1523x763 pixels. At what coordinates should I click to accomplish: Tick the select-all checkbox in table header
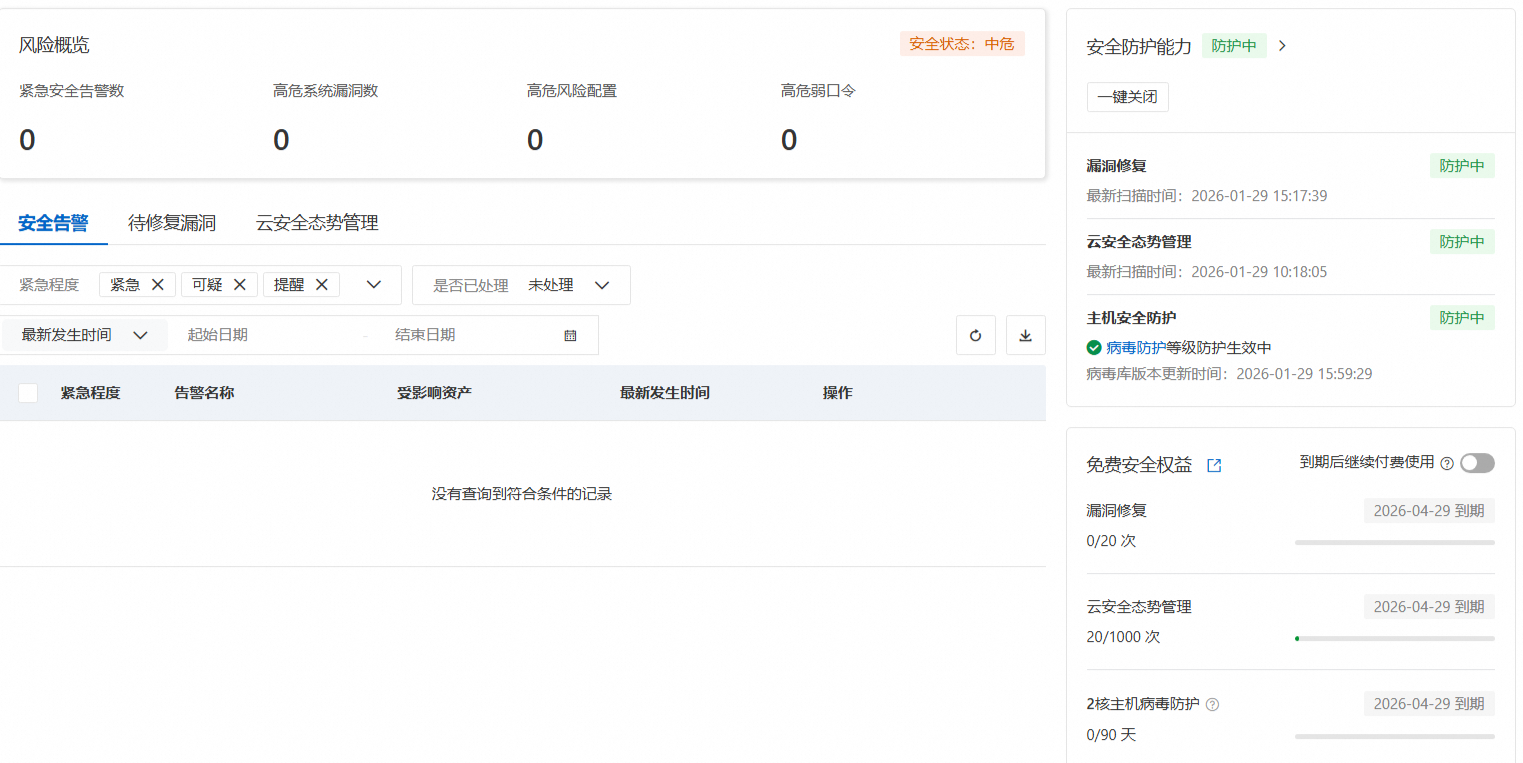click(28, 393)
